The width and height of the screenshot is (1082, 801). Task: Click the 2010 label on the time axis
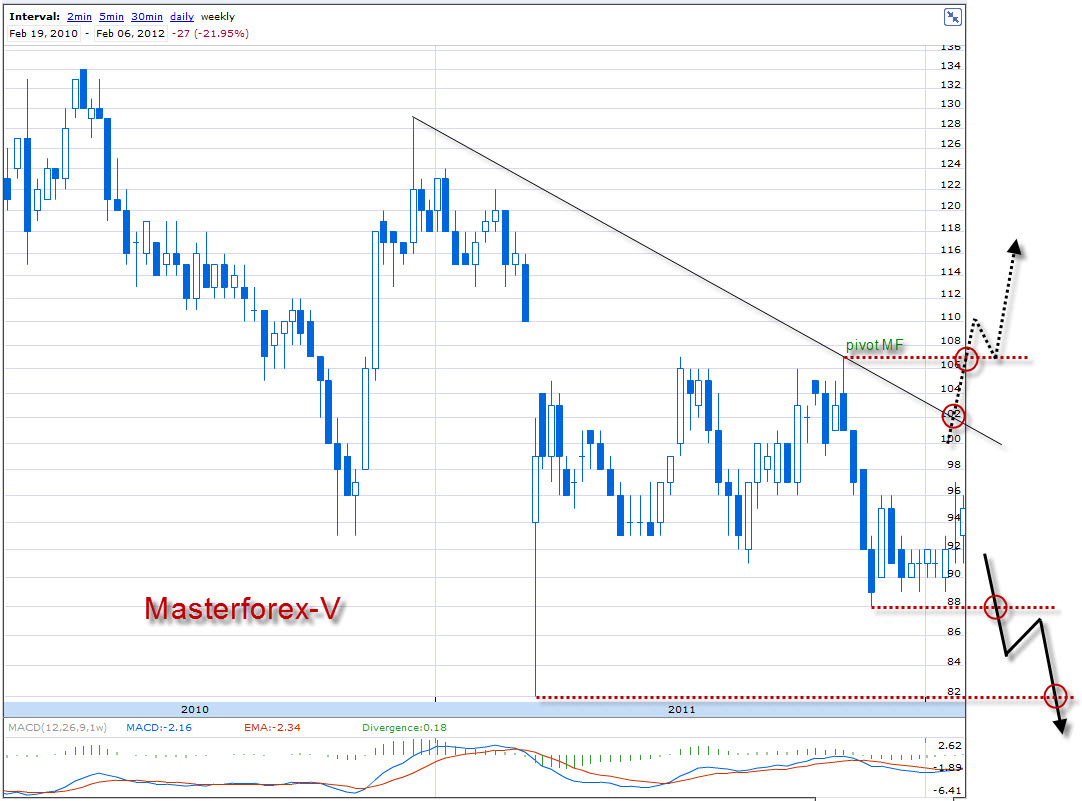tap(195, 709)
